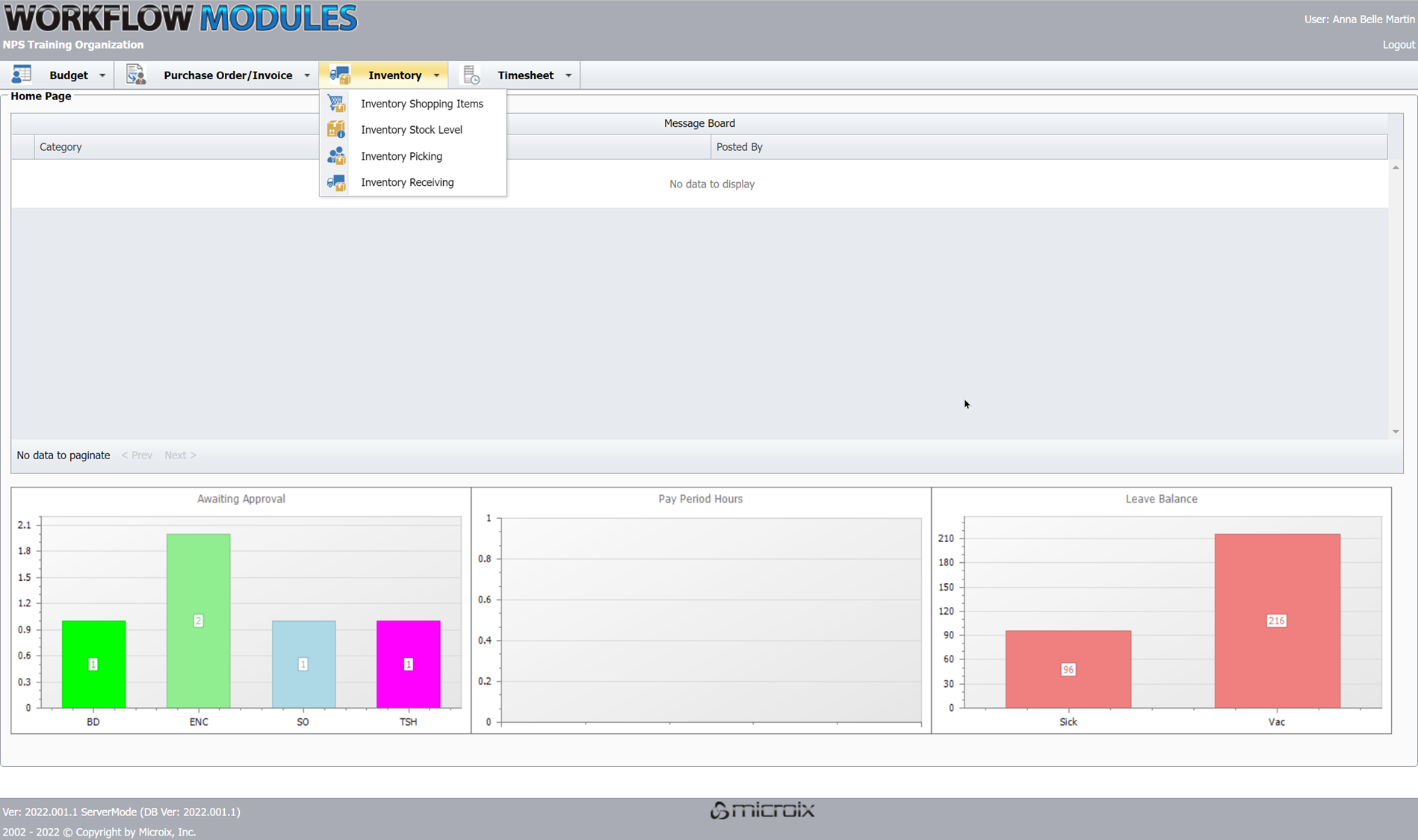Log out using the Logout link
The image size is (1418, 840).
1398,45
